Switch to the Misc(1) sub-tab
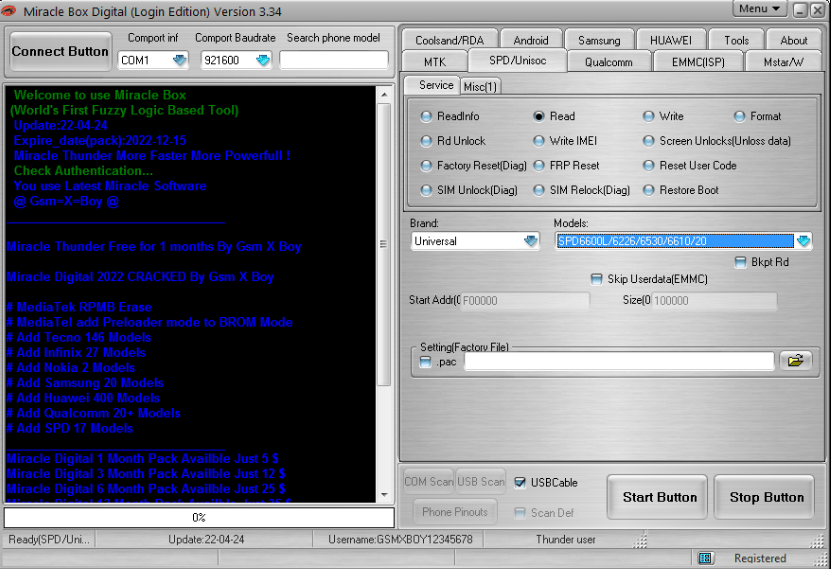 480,86
